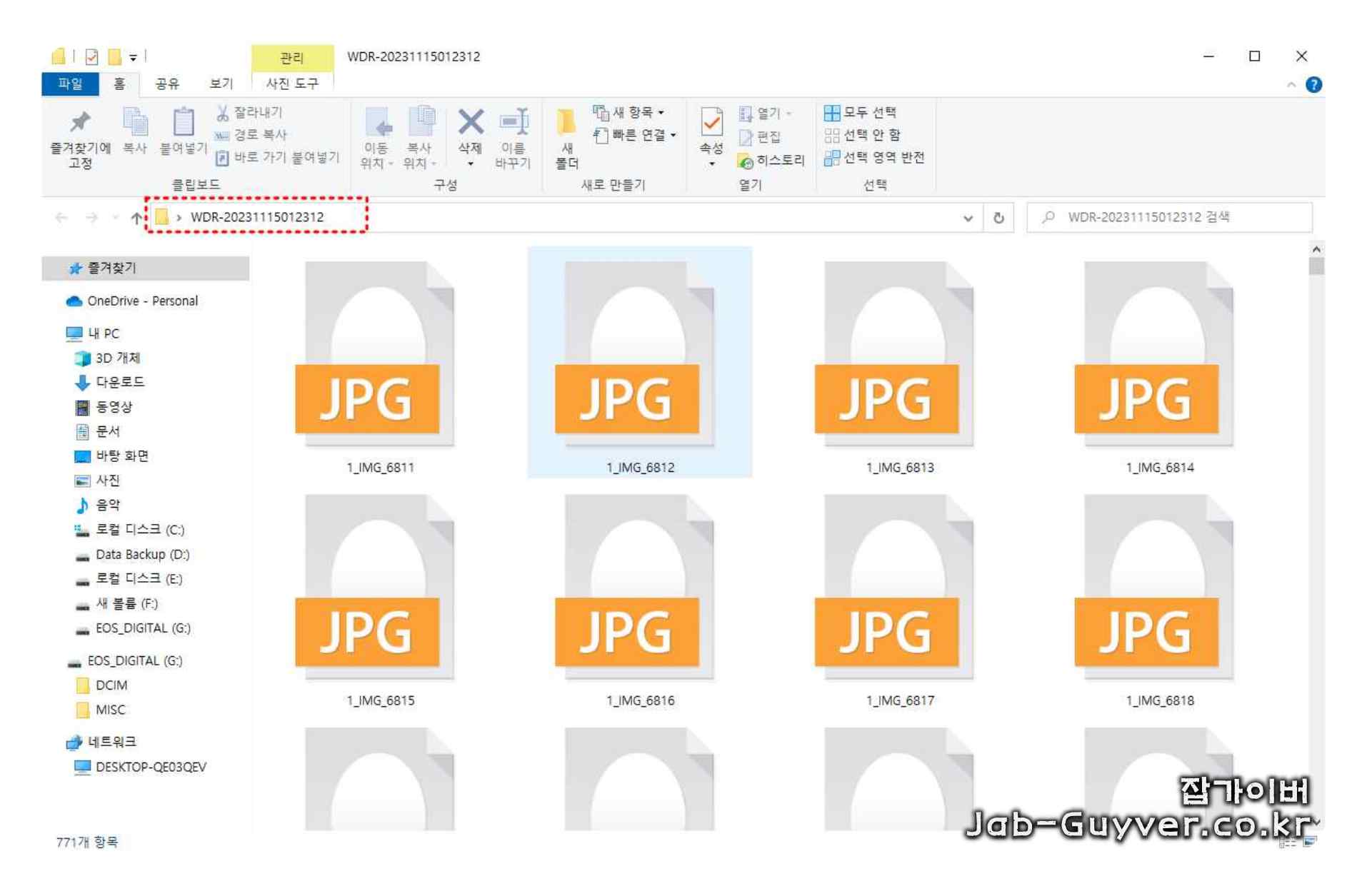Viewport: 1367px width, 896px height.
Task: Click the WDR-20231115012312 address bar path
Action: (256, 217)
